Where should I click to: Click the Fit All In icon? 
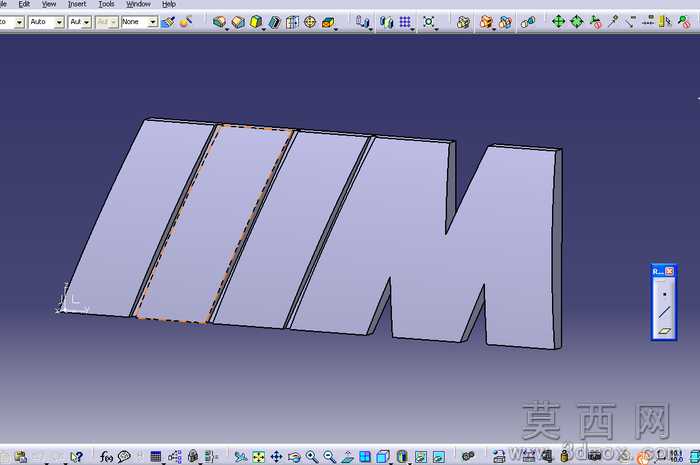(258, 457)
